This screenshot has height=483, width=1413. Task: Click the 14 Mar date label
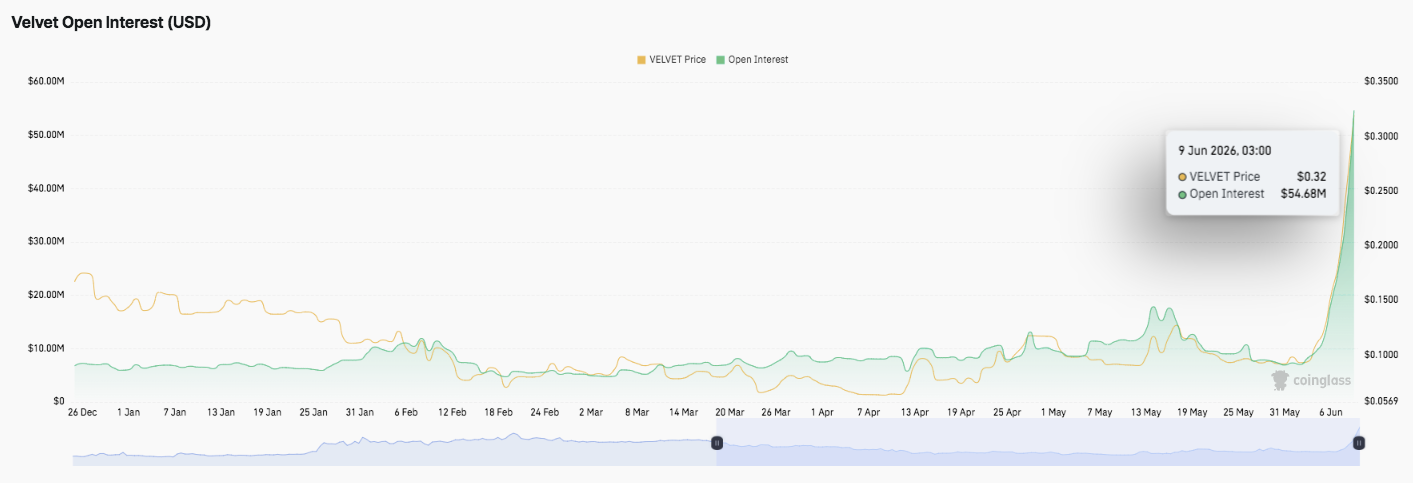[x=683, y=412]
